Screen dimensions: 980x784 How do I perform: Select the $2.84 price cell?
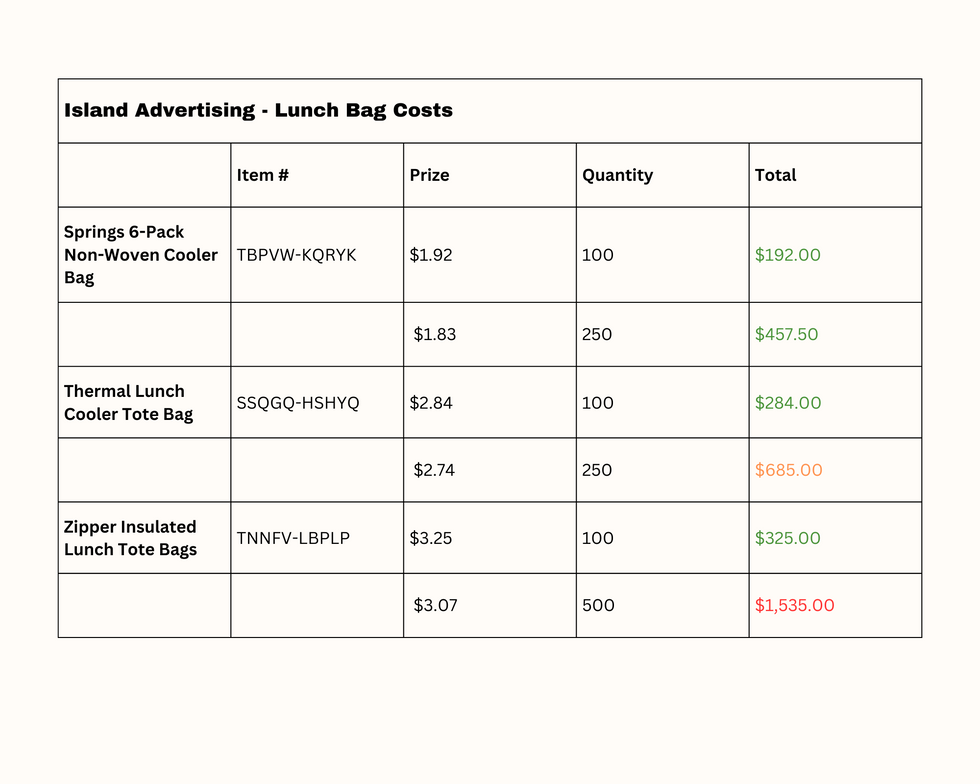pyautogui.click(x=431, y=403)
